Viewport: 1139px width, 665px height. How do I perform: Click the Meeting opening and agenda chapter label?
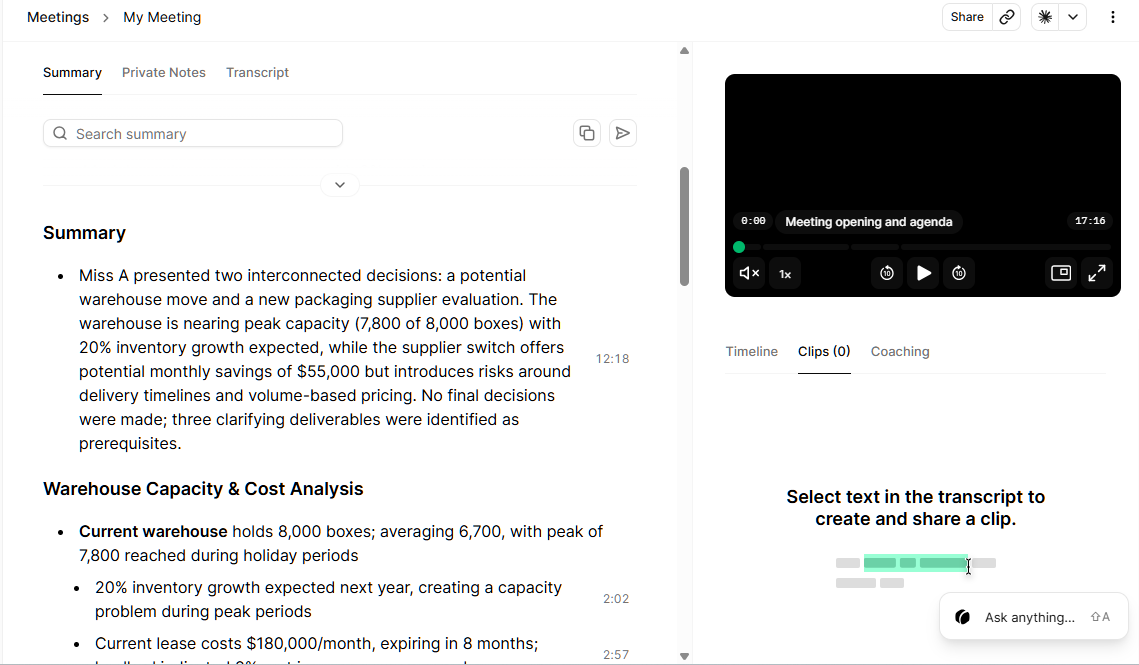(869, 222)
